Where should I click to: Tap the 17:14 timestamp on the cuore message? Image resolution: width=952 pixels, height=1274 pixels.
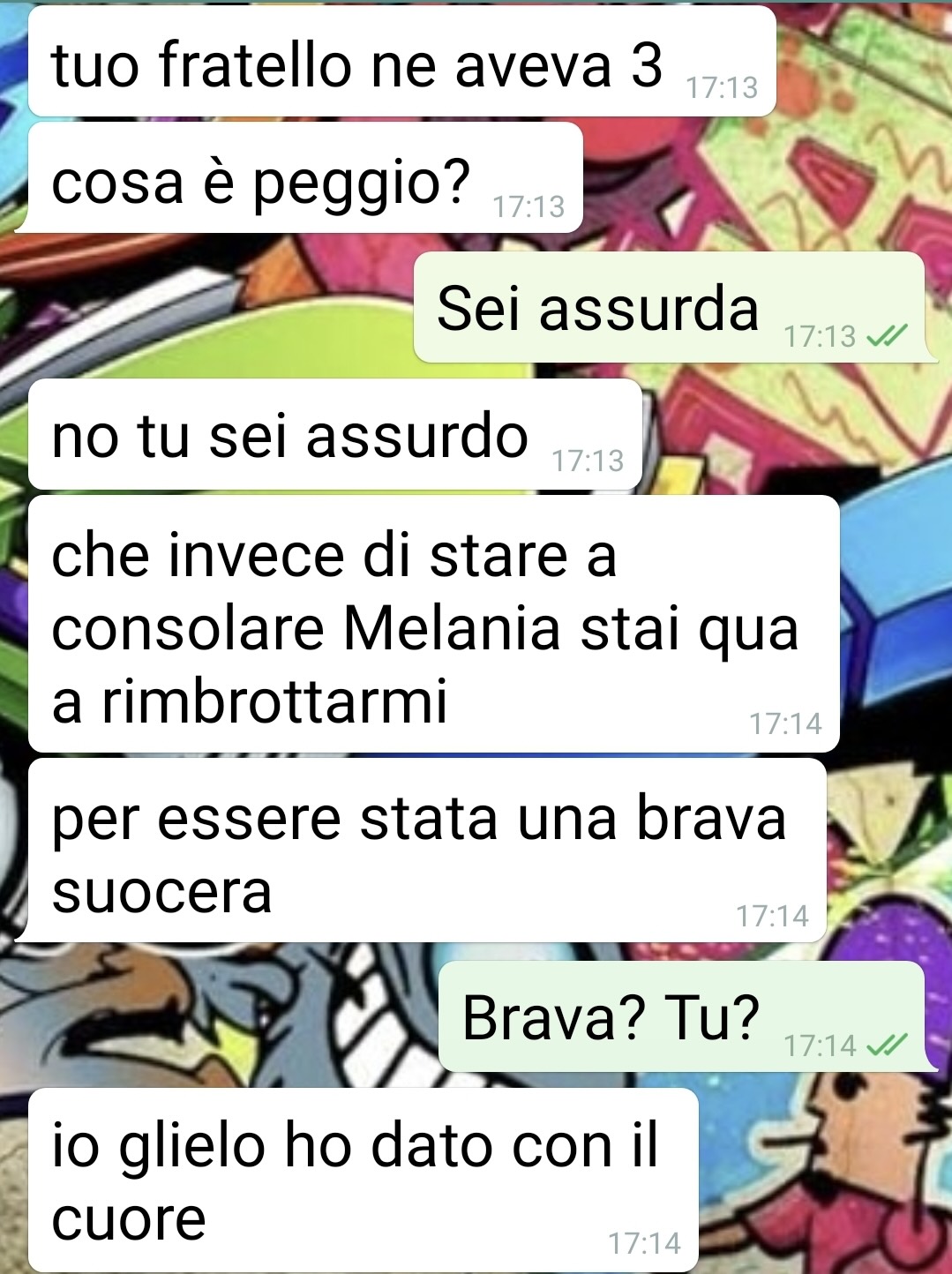click(x=645, y=1243)
